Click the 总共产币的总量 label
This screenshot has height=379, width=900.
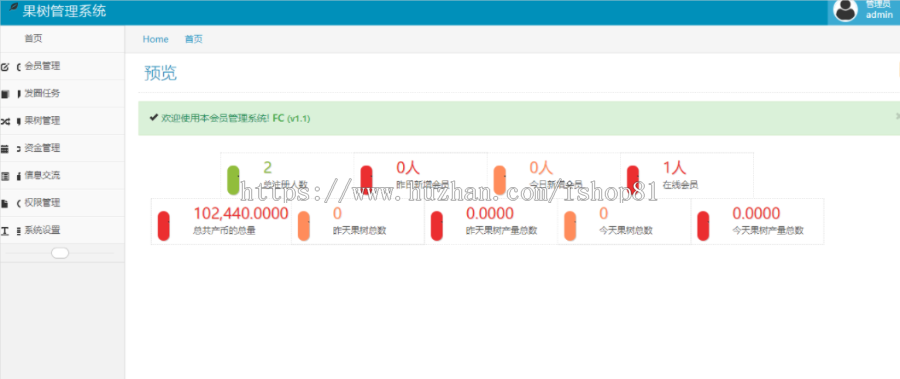[x=224, y=231]
